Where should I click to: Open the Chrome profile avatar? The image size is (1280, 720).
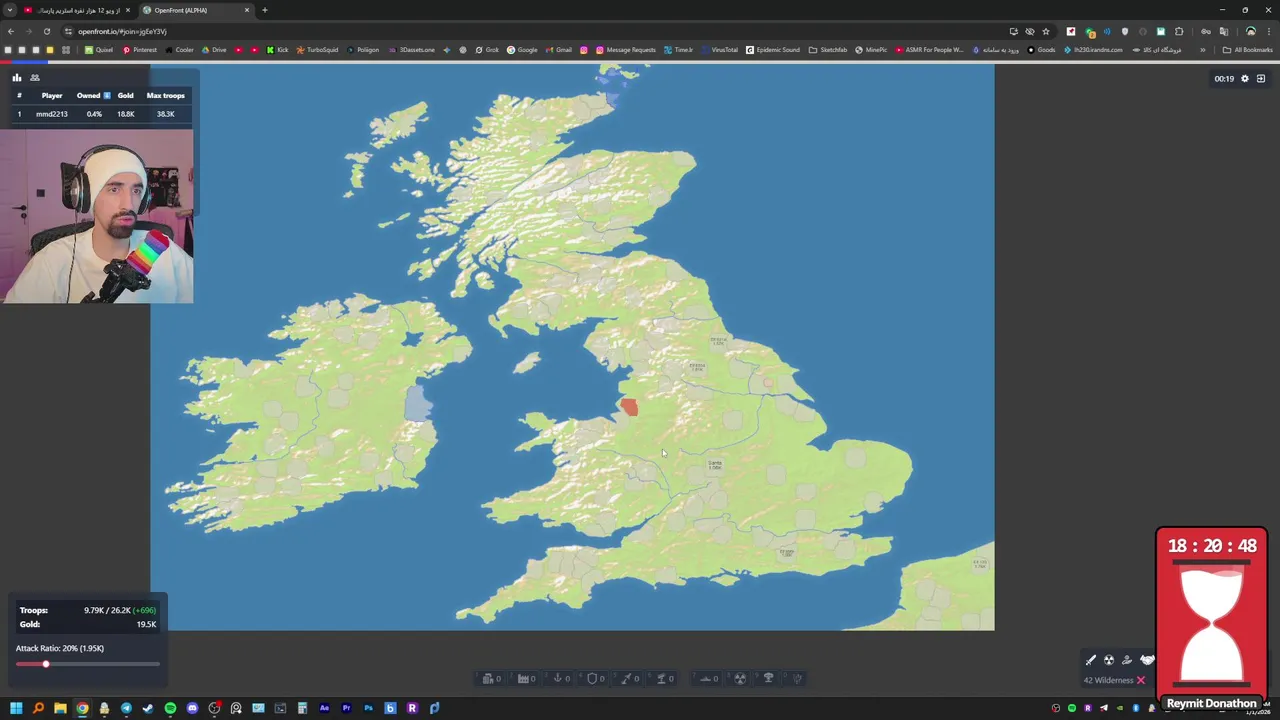coord(1250,31)
